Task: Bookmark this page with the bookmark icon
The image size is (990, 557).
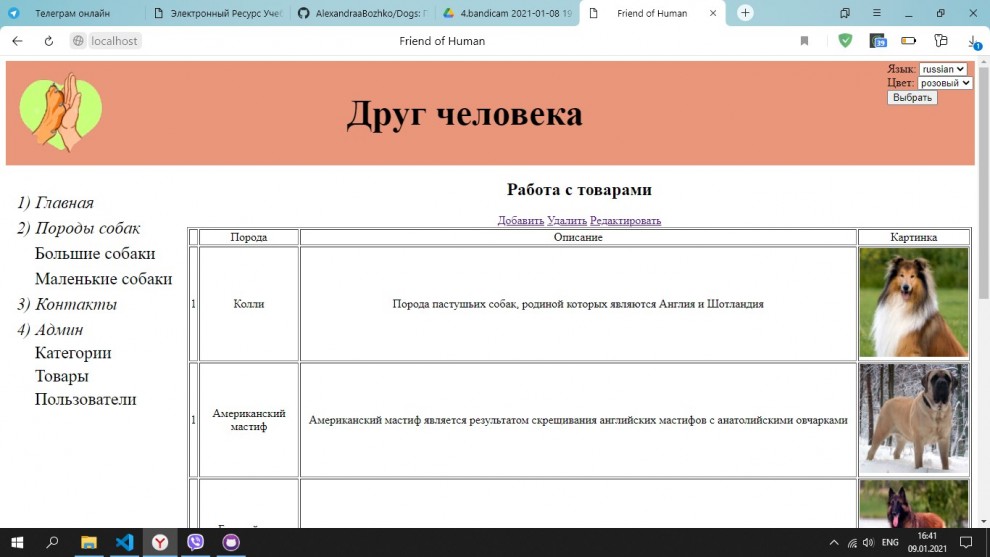Action: coord(804,41)
